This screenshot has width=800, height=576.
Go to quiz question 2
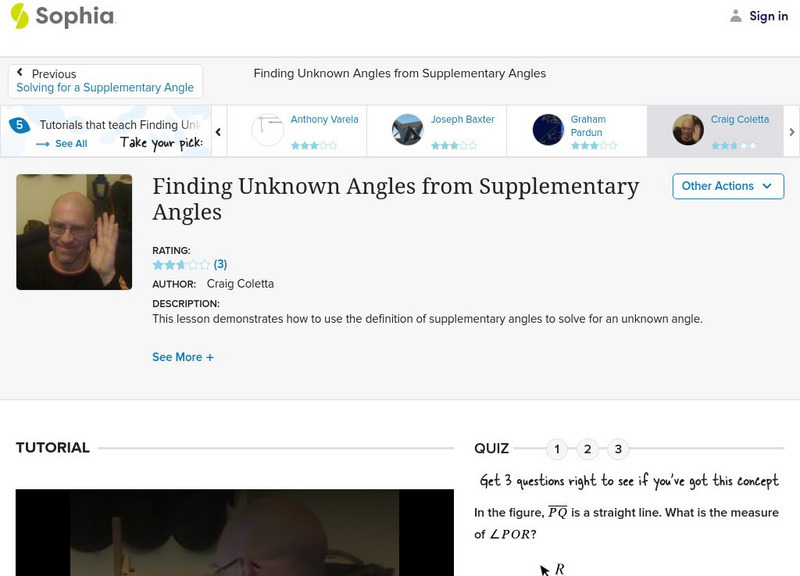coord(587,449)
